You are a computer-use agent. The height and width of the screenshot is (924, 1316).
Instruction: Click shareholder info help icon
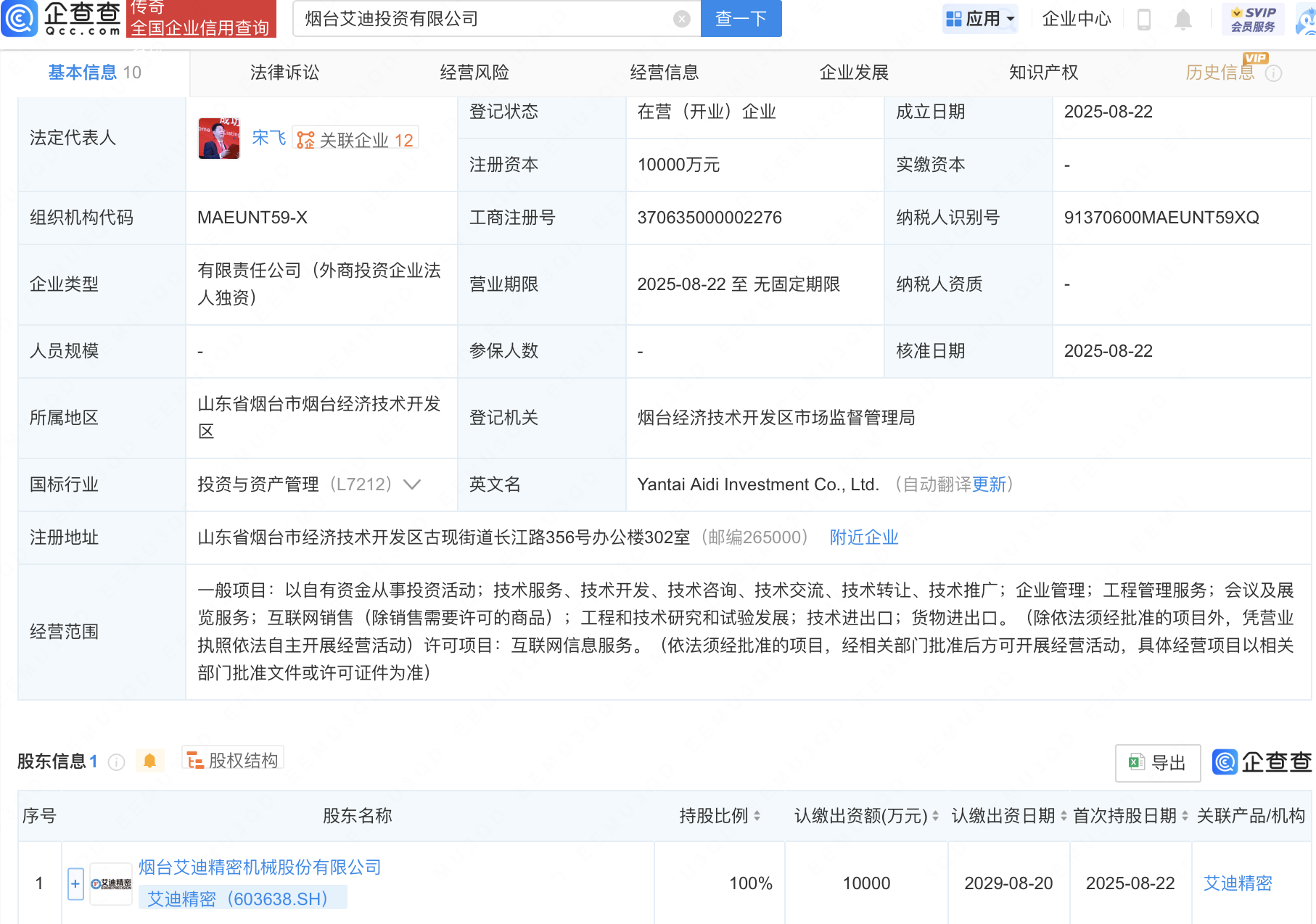pyautogui.click(x=116, y=762)
